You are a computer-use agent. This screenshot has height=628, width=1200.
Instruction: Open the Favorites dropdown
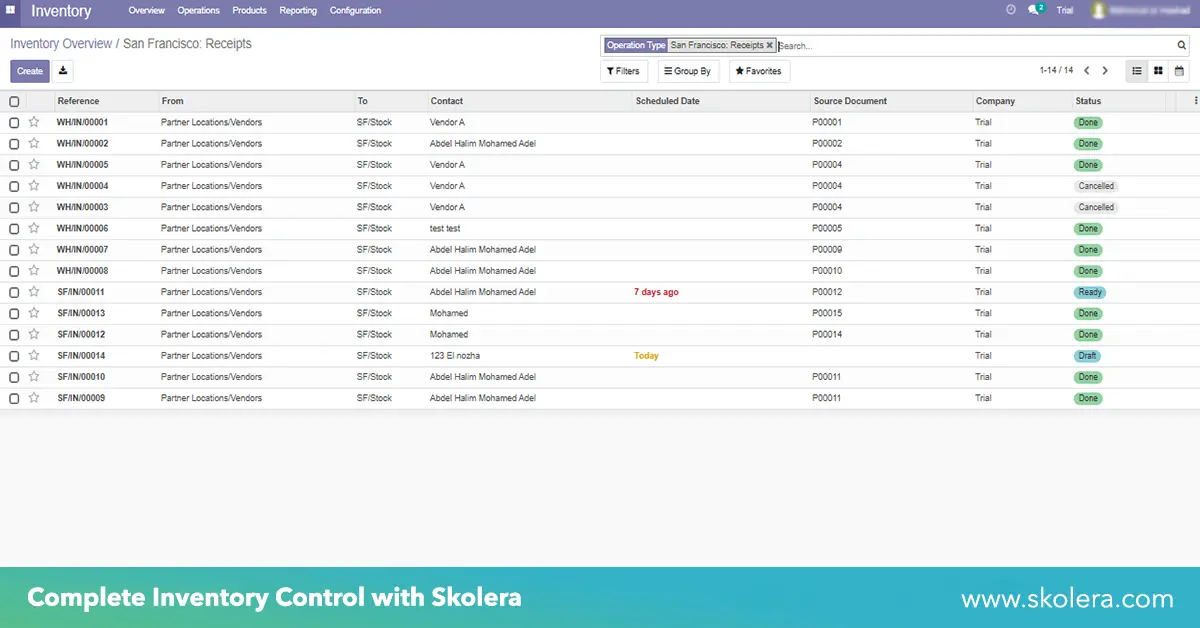tap(759, 71)
